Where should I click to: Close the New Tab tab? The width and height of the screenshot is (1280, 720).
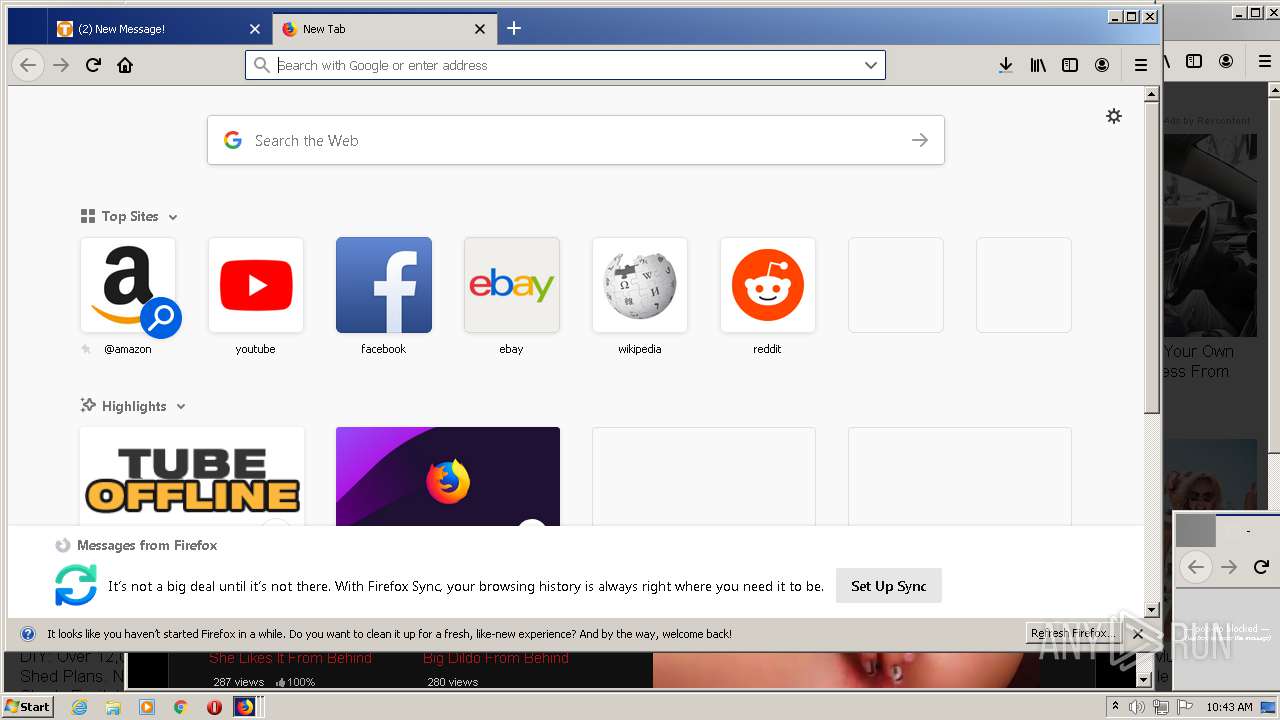(x=480, y=29)
